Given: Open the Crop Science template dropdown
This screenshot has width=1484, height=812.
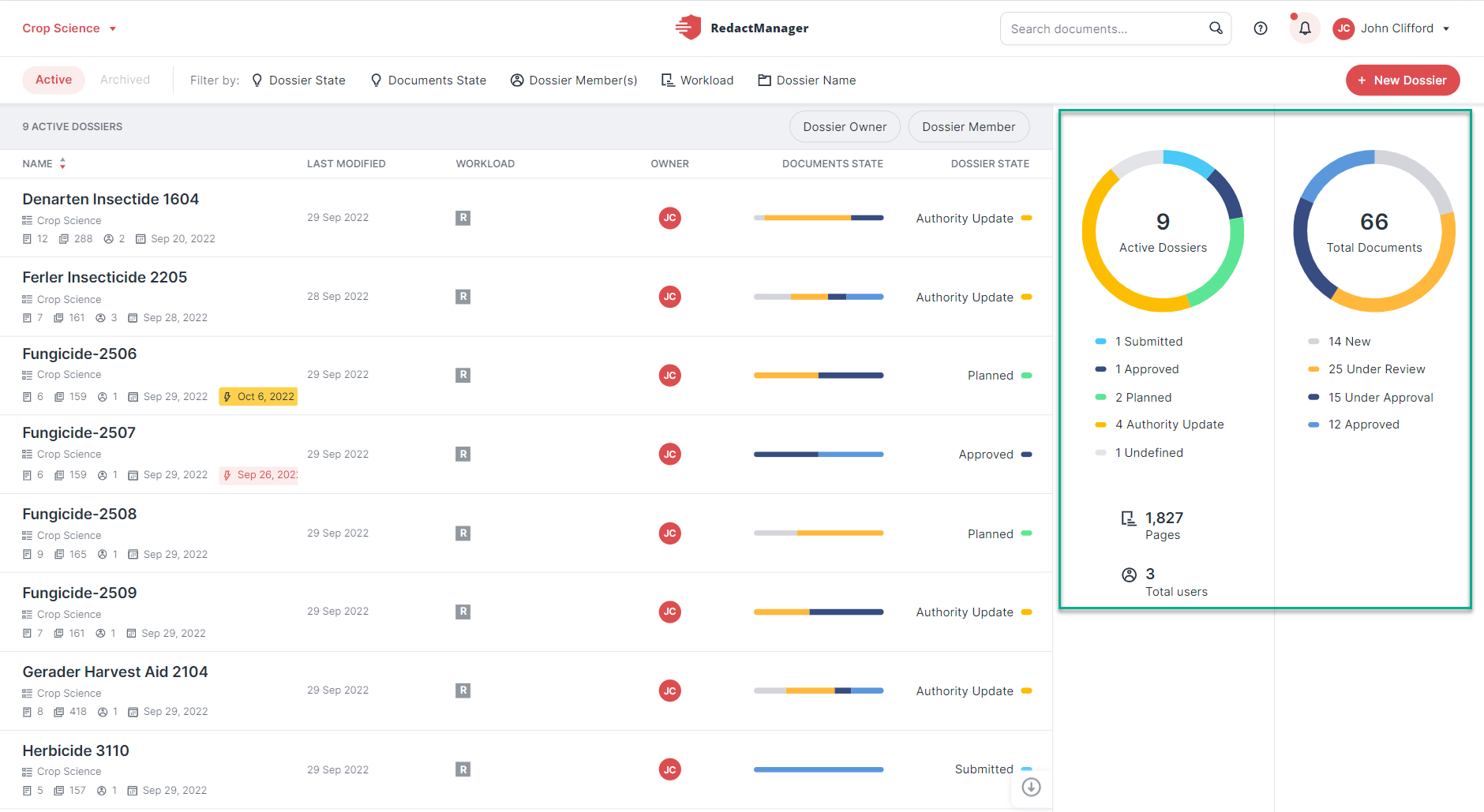Looking at the screenshot, I should tap(69, 28).
